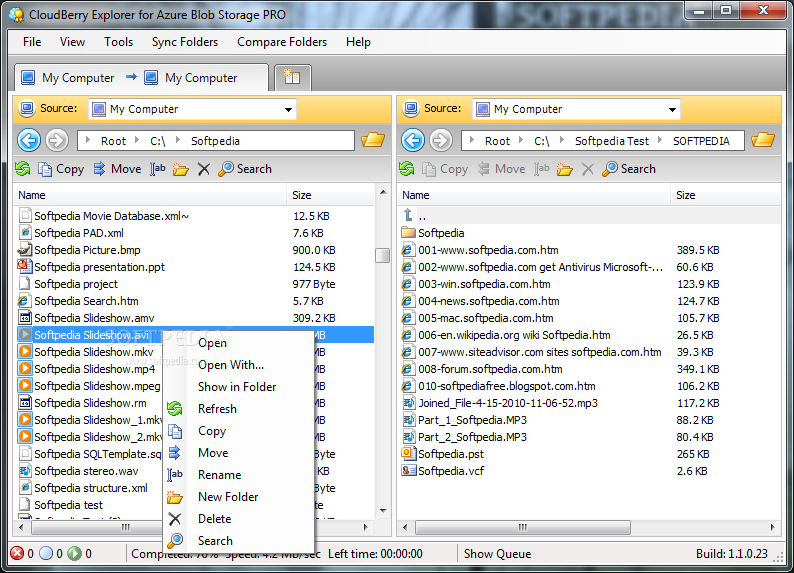Click the right pane new folder icon
Viewport: 794px width, 573px height.
coord(565,169)
